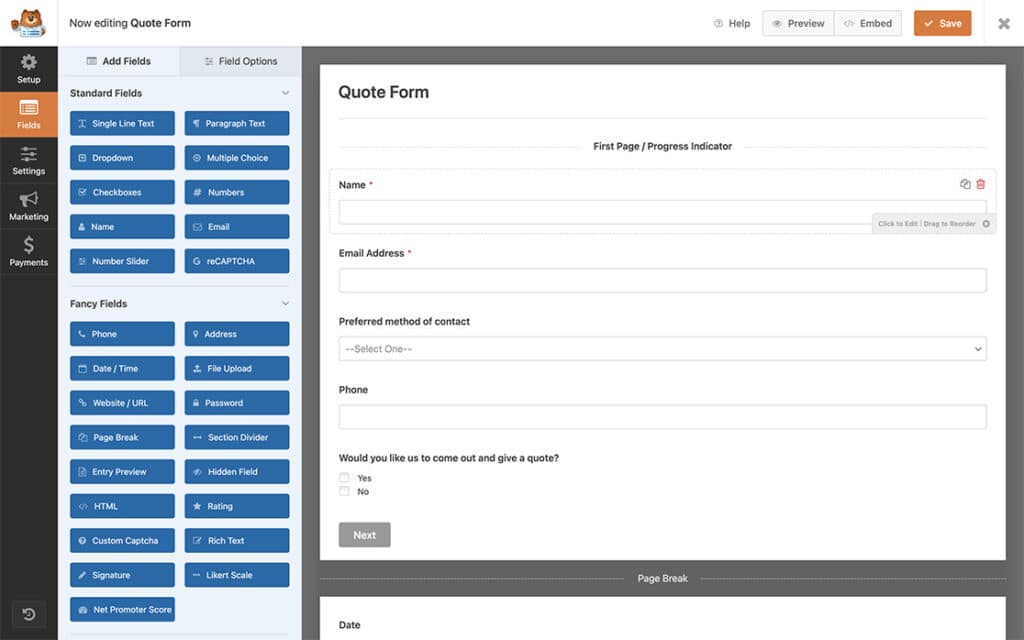Screen dimensions: 1024x640
Task: Check the No checkbox
Action: click(x=344, y=491)
